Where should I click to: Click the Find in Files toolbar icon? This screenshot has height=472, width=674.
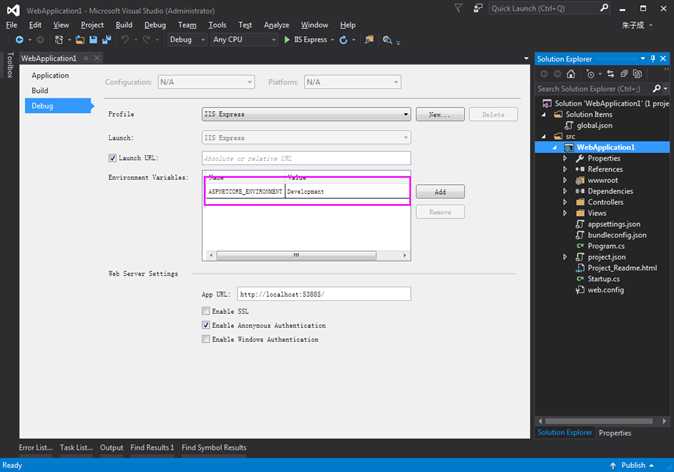point(387,40)
